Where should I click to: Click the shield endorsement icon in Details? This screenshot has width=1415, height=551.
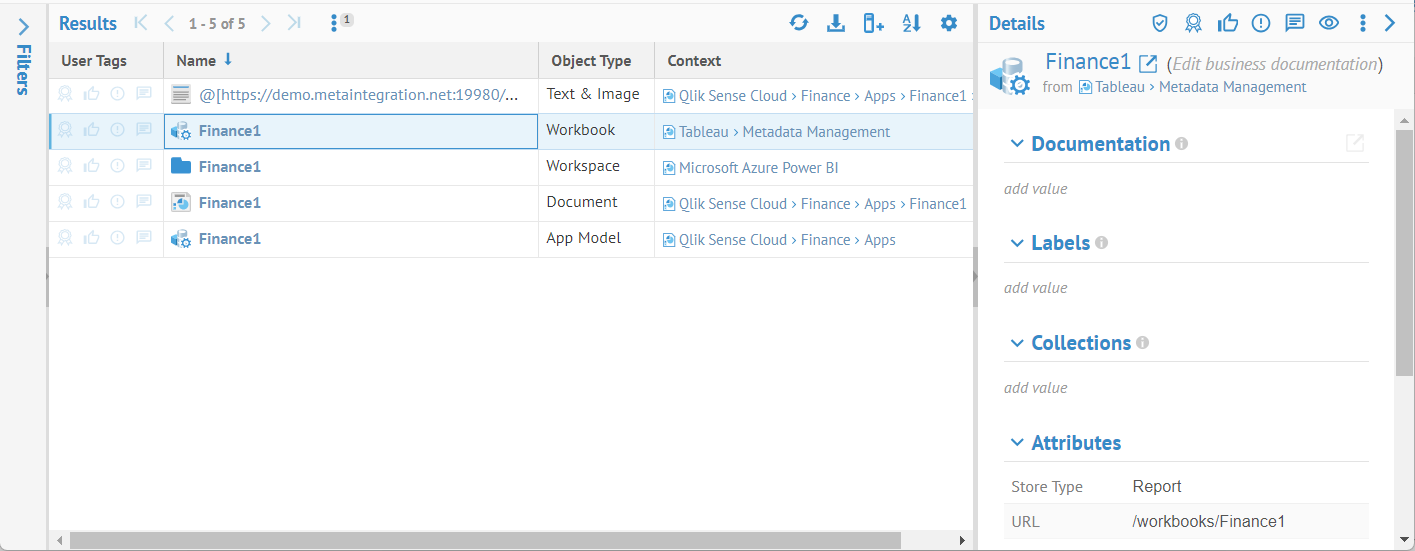tap(1160, 23)
